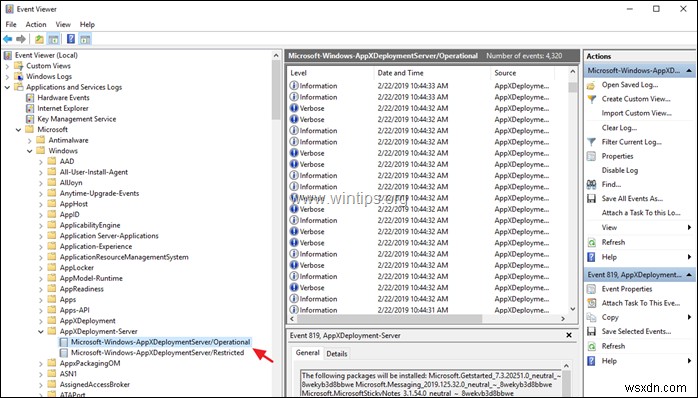Open the File menu
Image resolution: width=698 pixels, height=398 pixels.
click(11, 24)
